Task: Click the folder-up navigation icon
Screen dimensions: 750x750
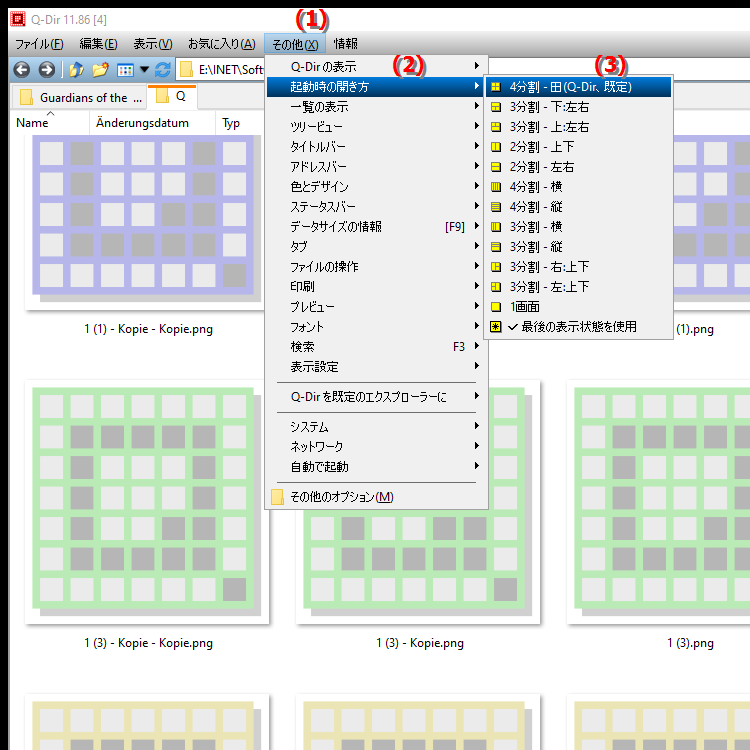Action: tap(76, 70)
